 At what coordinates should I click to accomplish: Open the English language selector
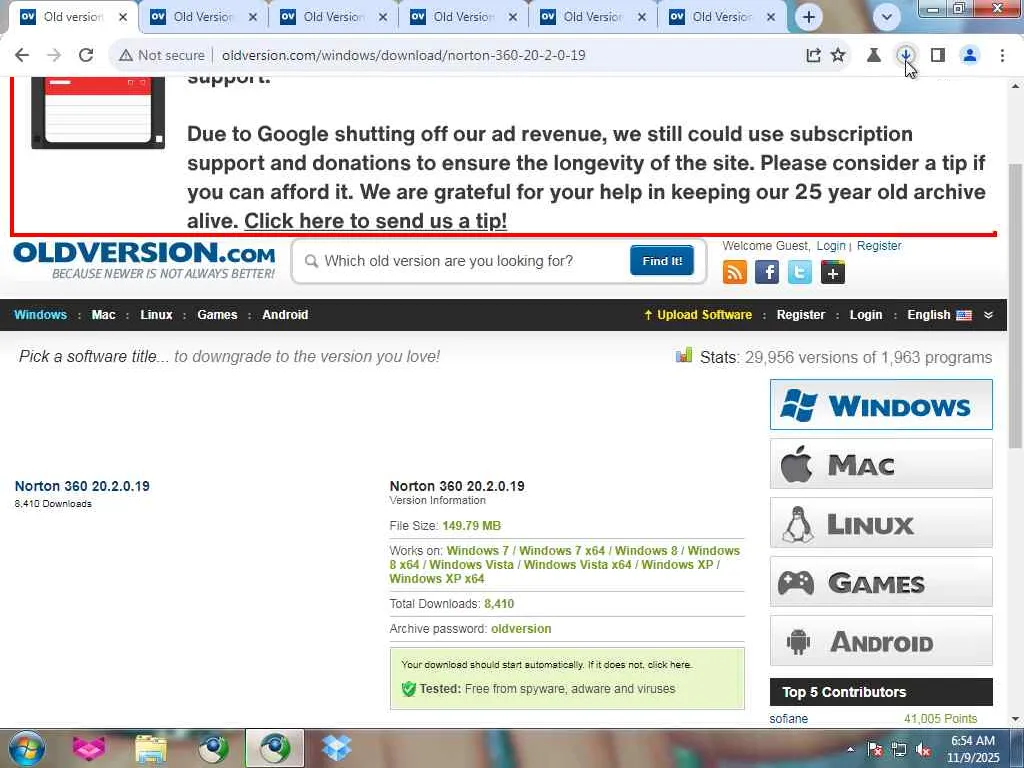939,315
